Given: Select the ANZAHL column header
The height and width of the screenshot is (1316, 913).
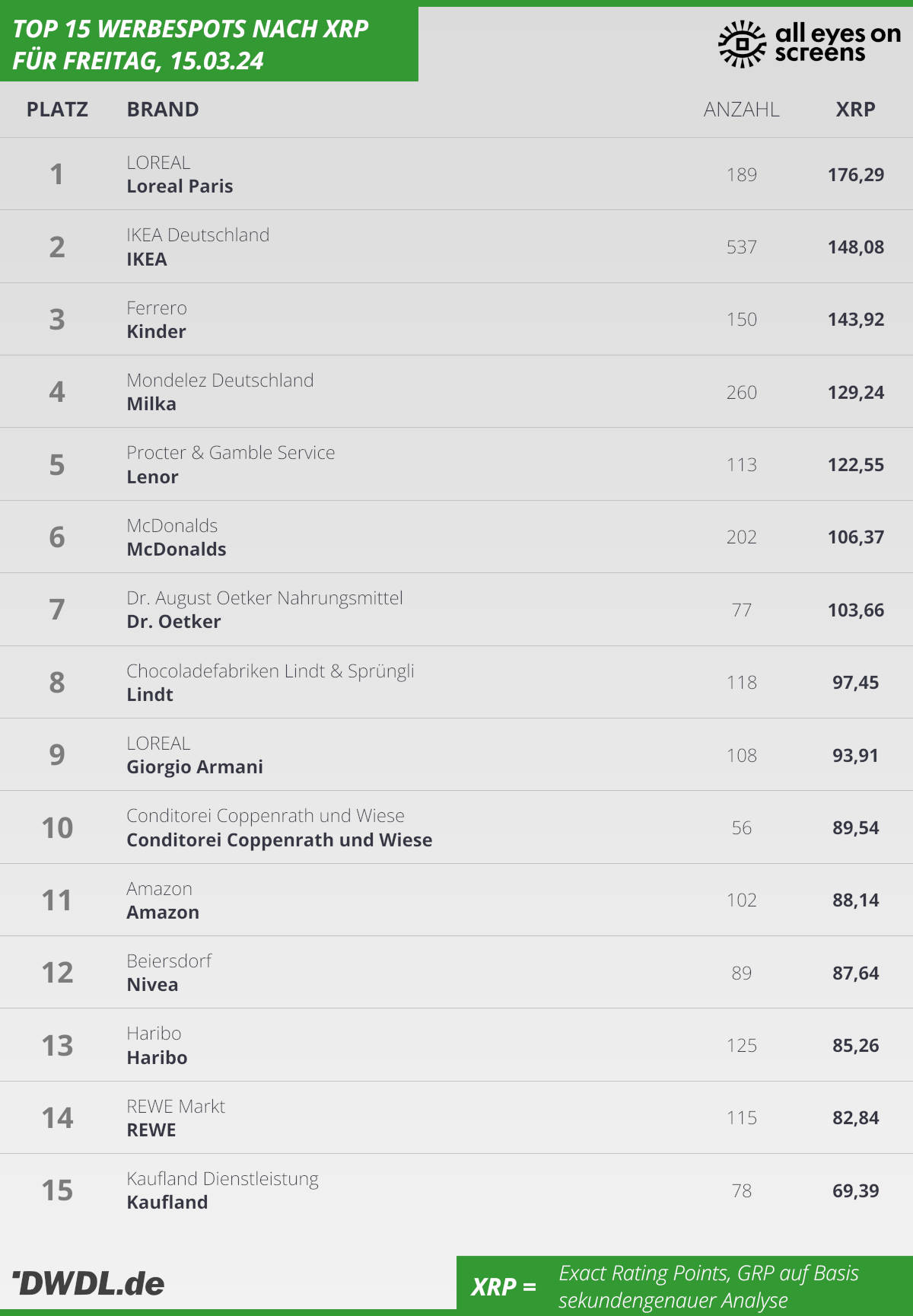Looking at the screenshot, I should click(741, 110).
